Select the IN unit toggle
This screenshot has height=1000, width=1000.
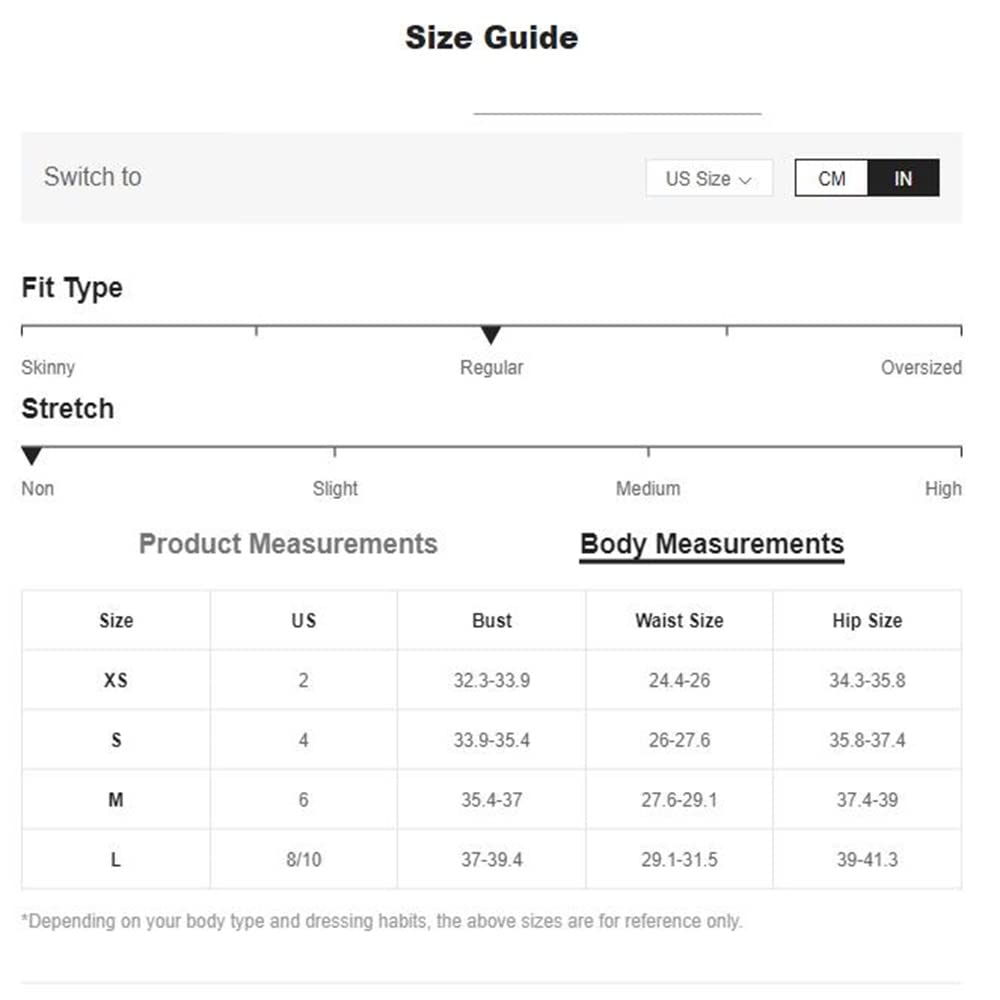point(903,179)
